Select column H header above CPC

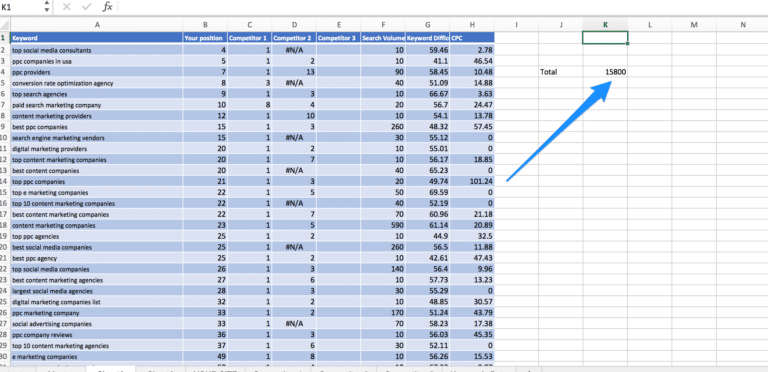click(x=472, y=24)
